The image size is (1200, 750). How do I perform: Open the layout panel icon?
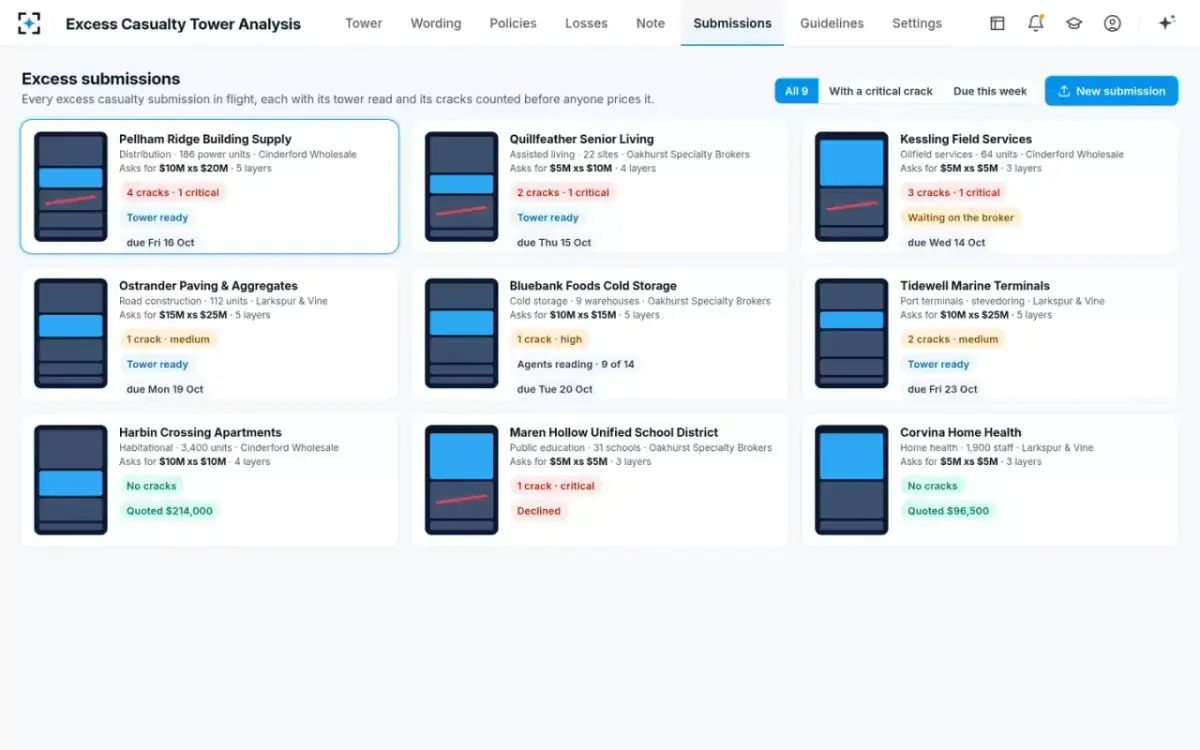click(x=997, y=23)
